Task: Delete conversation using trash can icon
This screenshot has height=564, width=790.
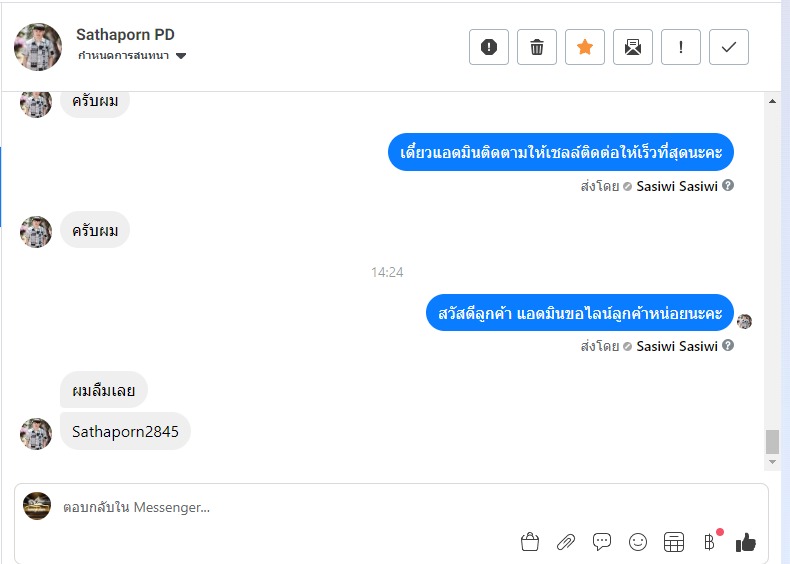Action: pos(537,47)
